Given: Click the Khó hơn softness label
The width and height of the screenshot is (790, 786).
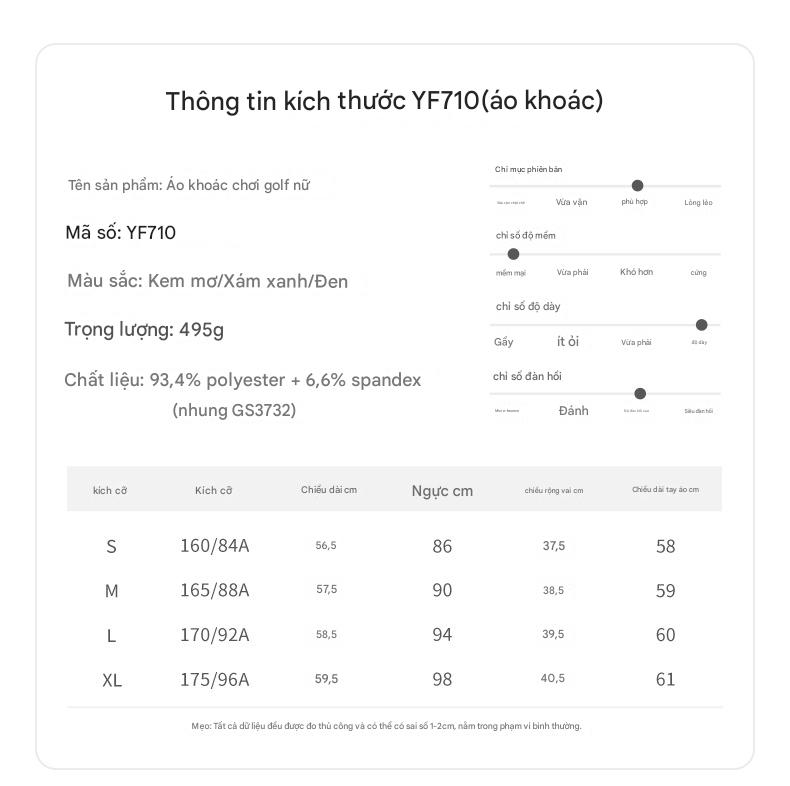Looking at the screenshot, I should tap(636, 272).
